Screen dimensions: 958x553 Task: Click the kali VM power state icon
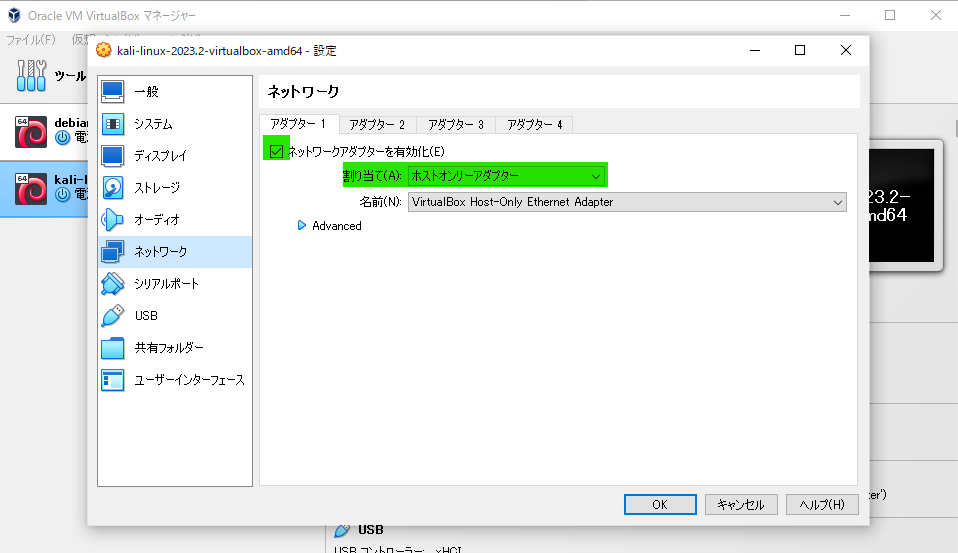coord(62,194)
